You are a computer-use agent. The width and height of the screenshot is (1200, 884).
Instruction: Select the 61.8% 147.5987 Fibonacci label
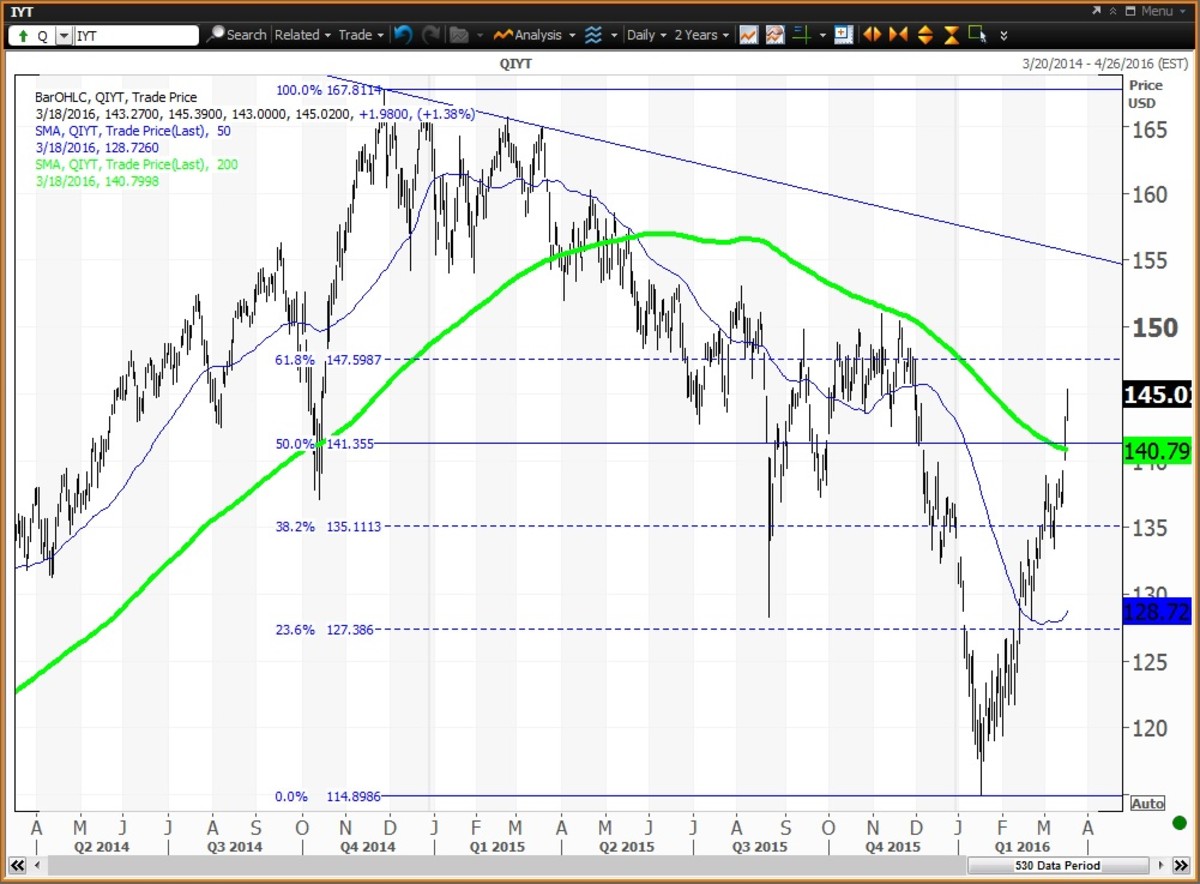pos(329,359)
